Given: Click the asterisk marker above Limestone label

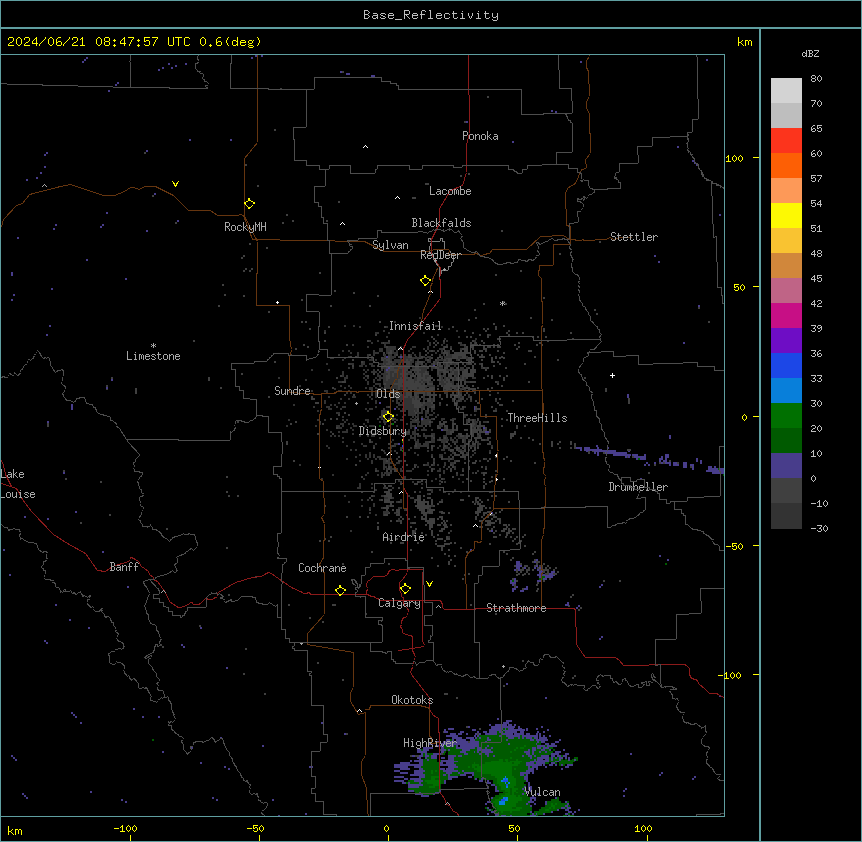Looking at the screenshot, I should [x=153, y=346].
